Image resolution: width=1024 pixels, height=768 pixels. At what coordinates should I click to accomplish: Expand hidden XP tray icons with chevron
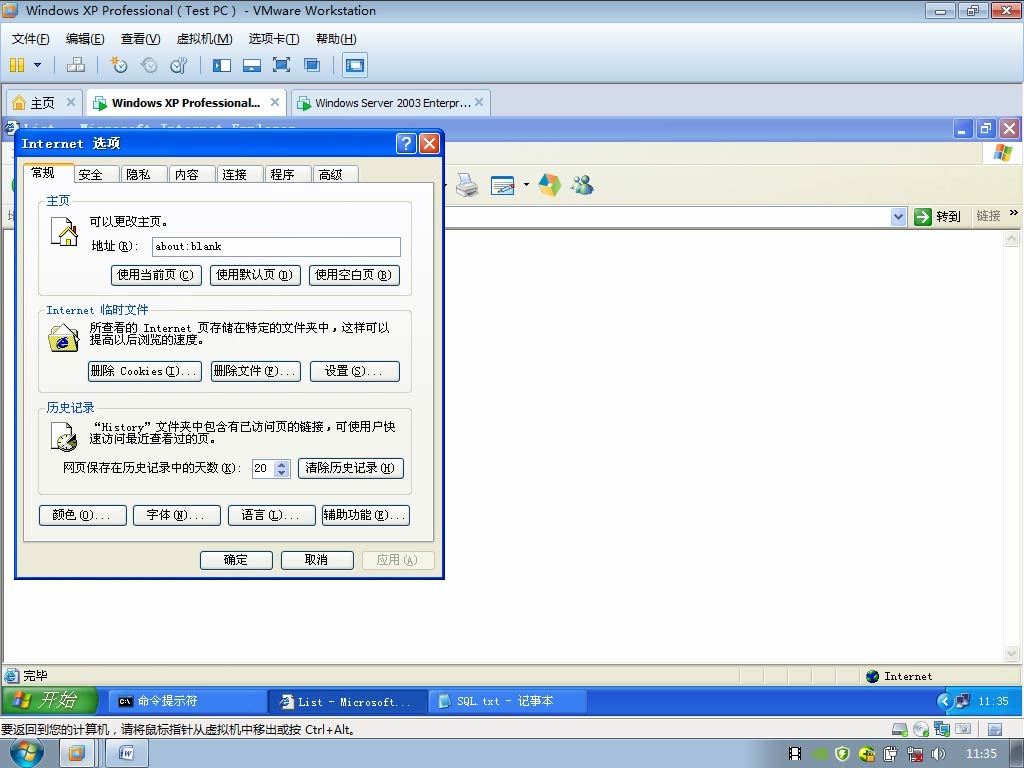[944, 701]
